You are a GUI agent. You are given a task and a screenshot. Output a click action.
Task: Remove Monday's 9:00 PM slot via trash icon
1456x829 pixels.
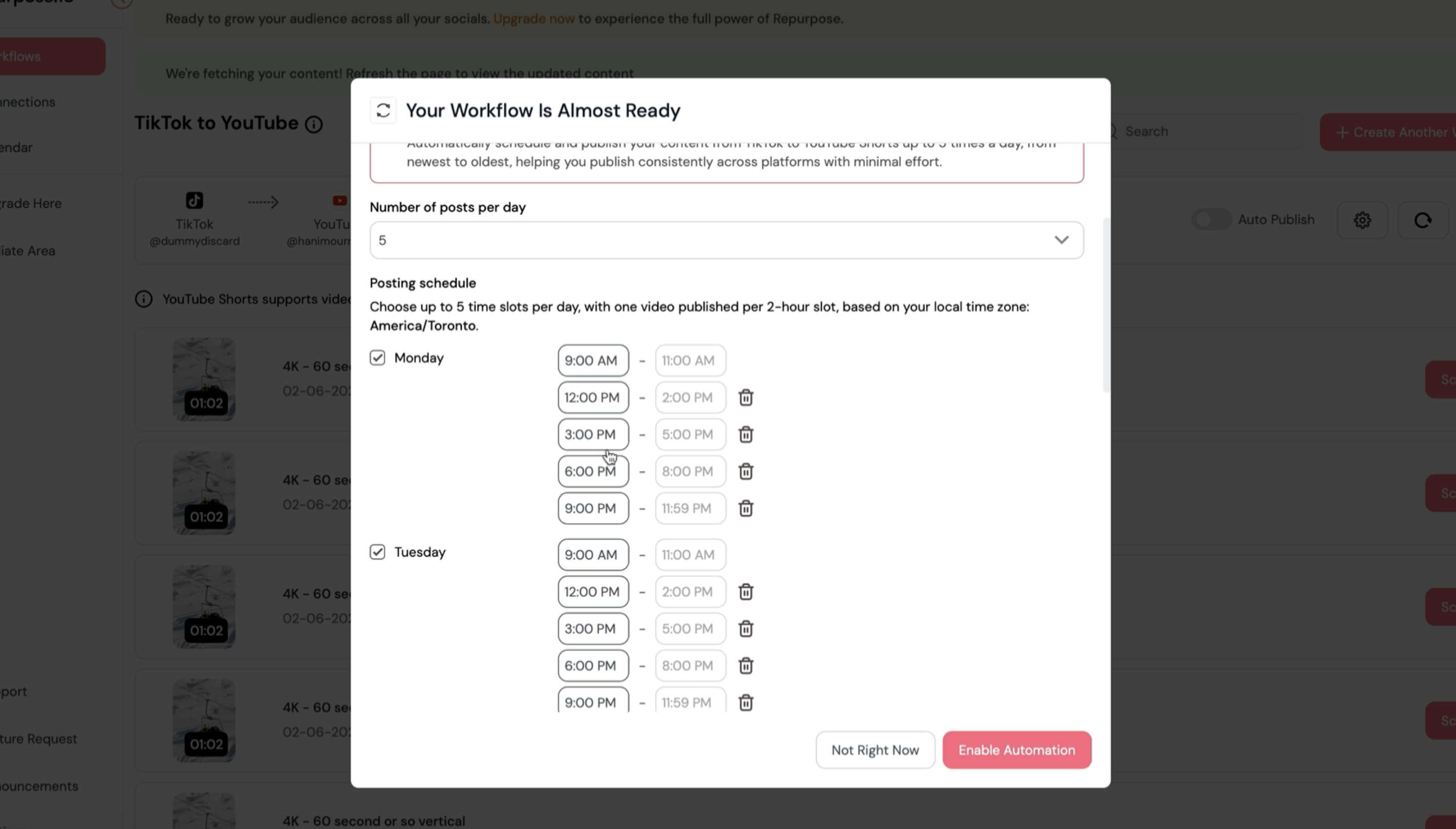(745, 508)
